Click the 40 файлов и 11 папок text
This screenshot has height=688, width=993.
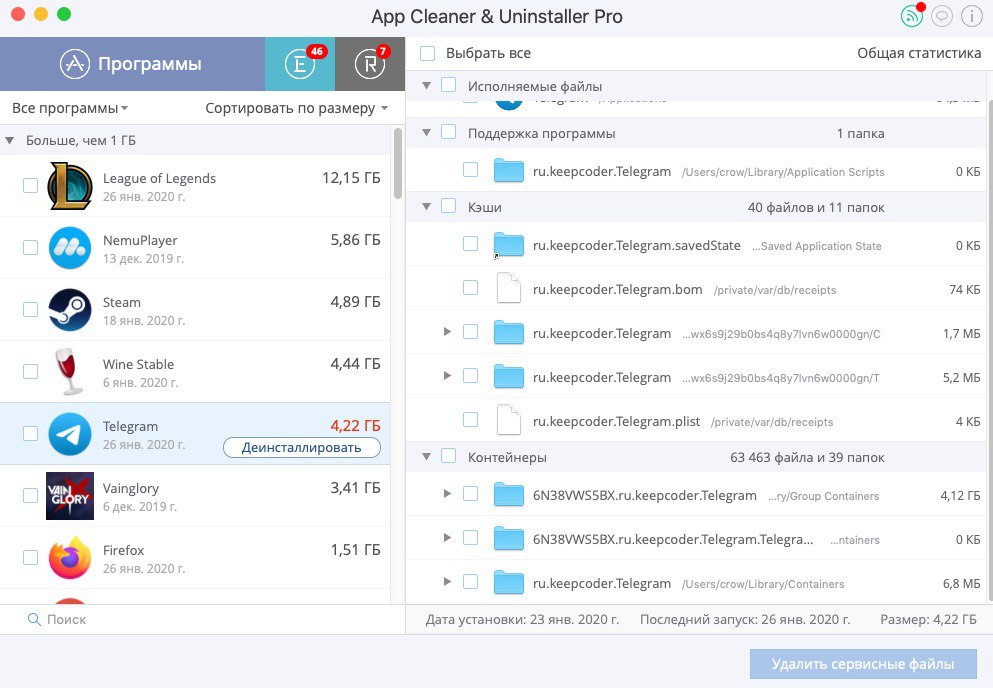click(x=816, y=208)
